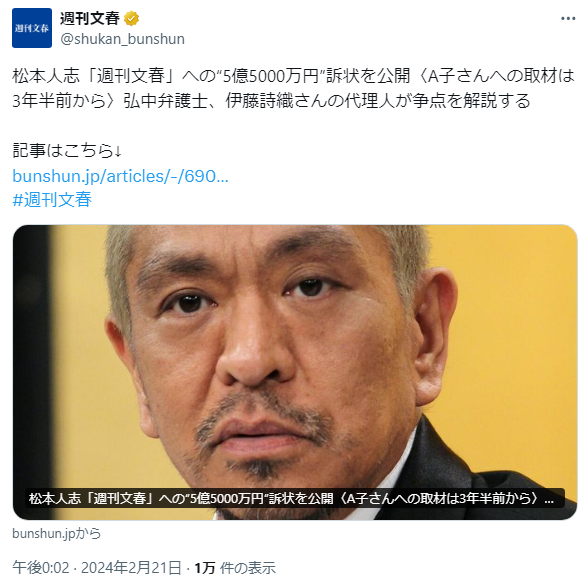
Task: Open the article preview card image
Action: 295,372
